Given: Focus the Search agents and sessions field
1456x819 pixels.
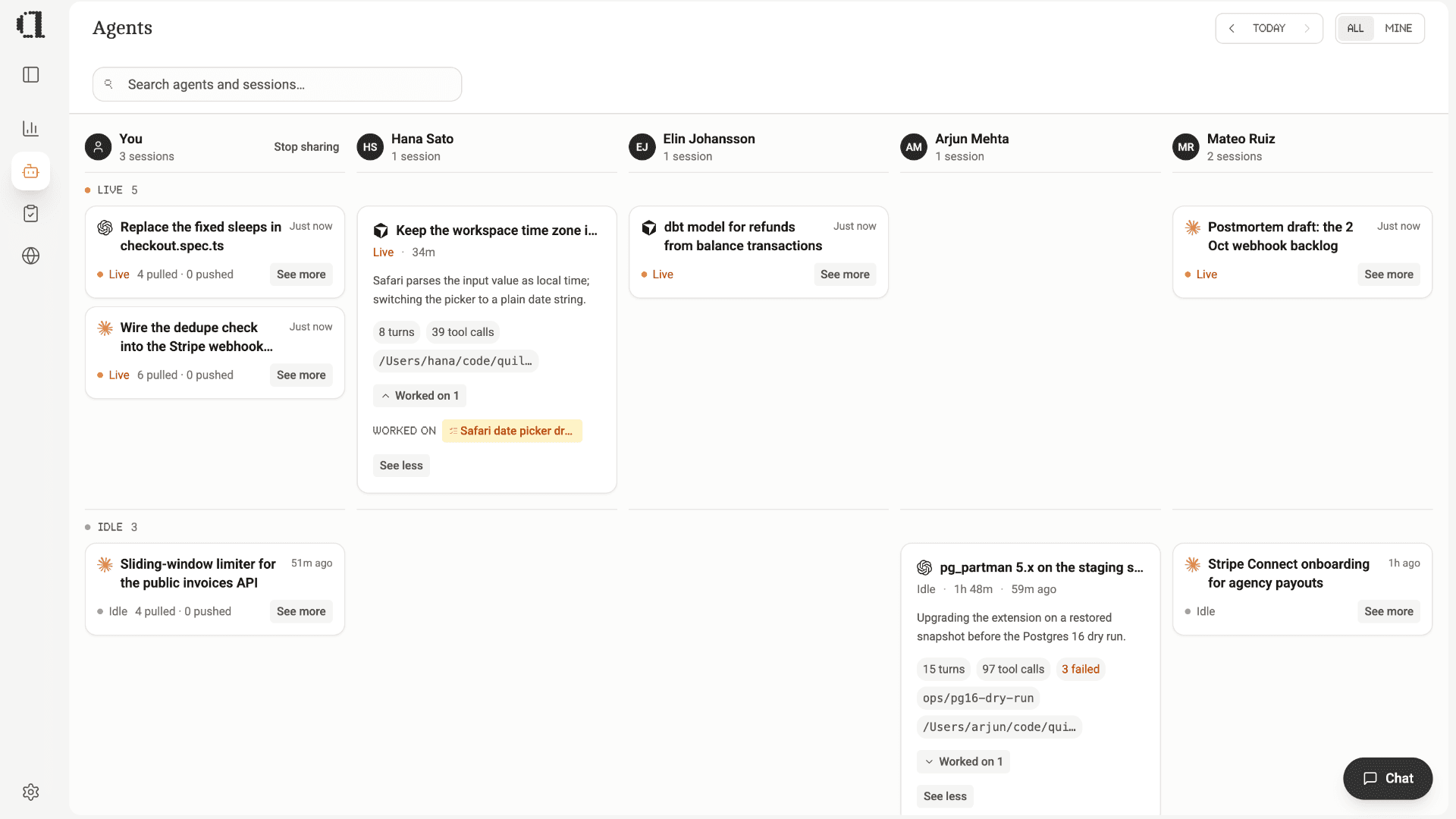Looking at the screenshot, I should click(x=277, y=84).
